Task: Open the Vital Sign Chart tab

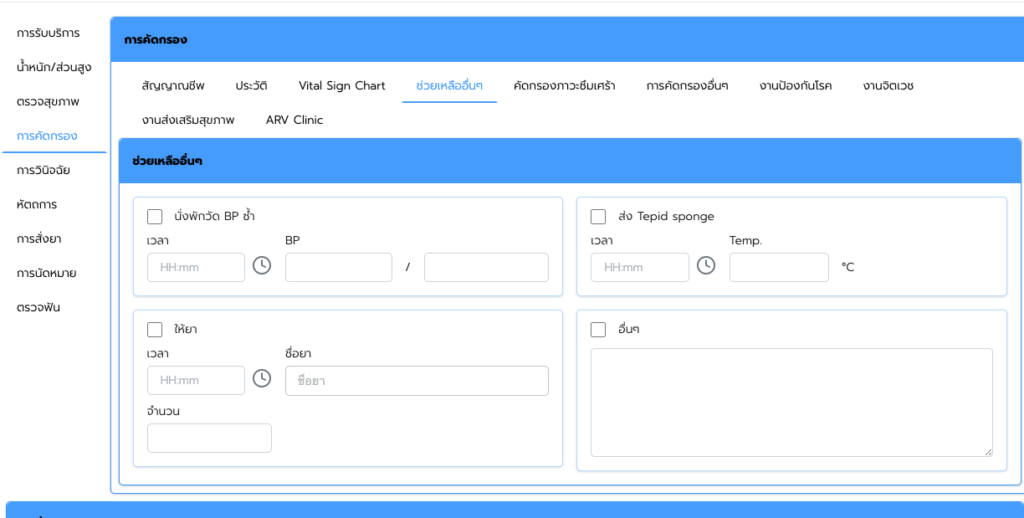Action: coord(341,86)
